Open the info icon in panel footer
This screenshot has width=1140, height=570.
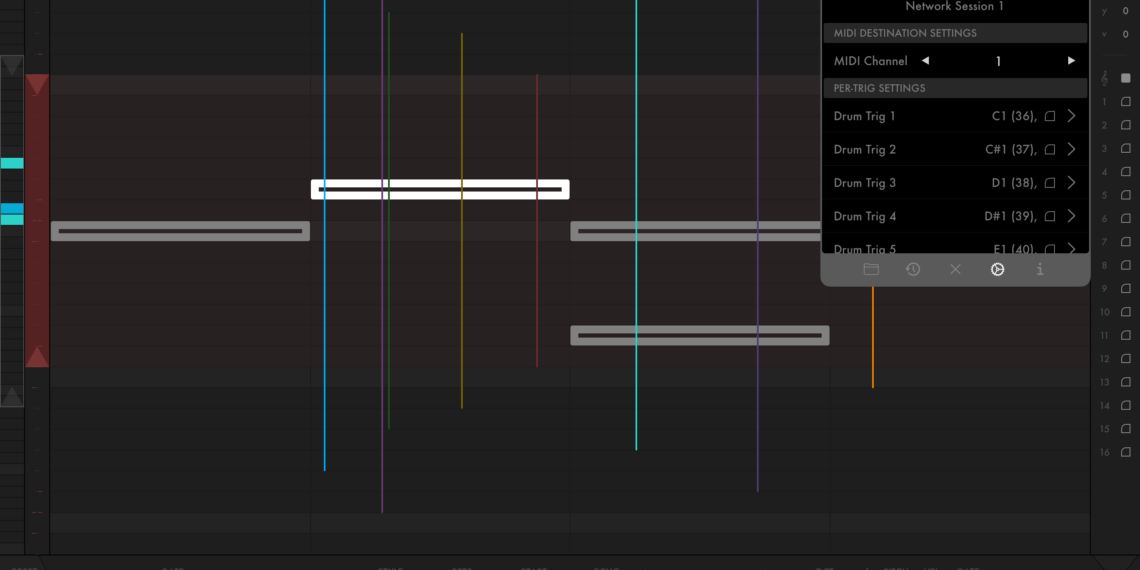[x=1040, y=269]
